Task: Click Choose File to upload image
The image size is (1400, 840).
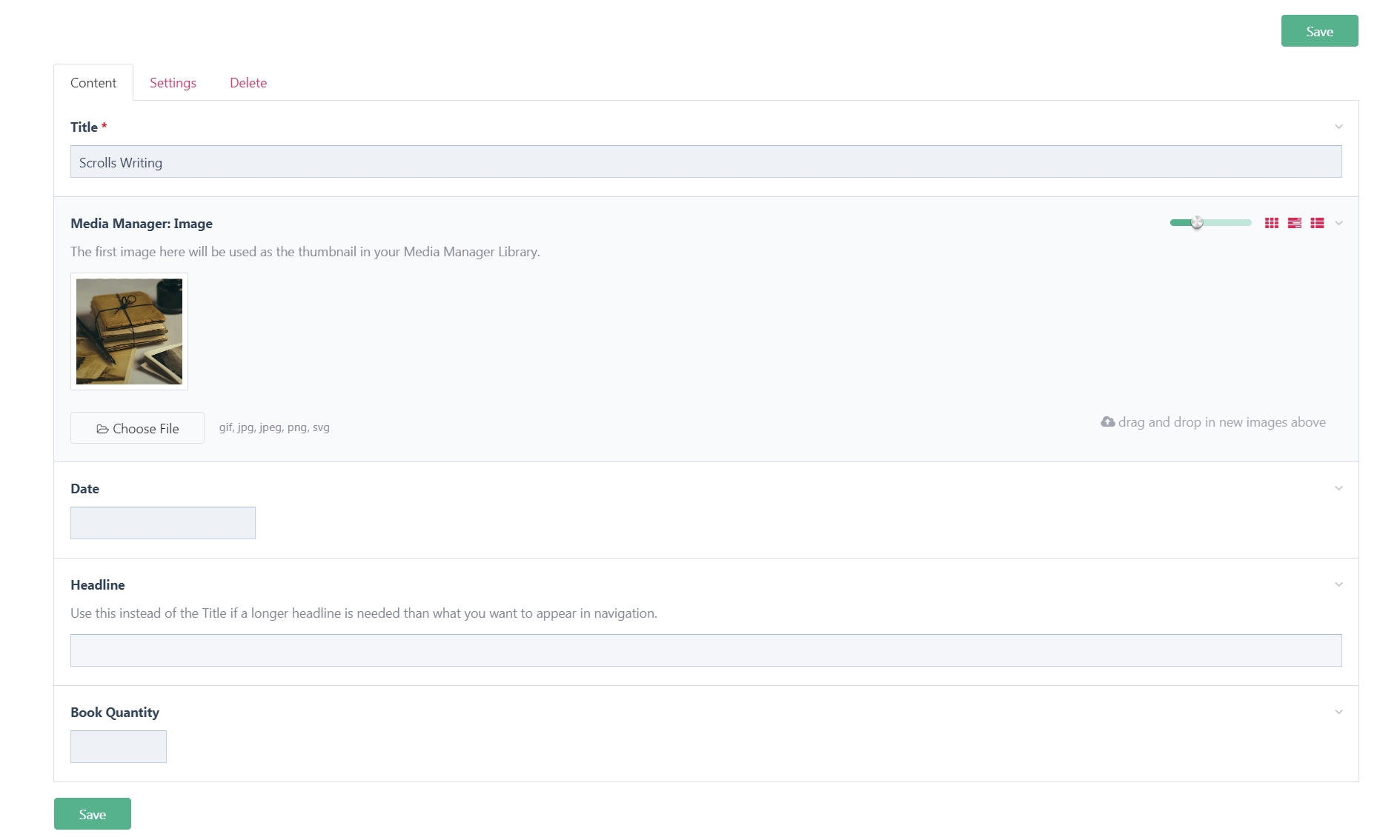Action: click(137, 428)
